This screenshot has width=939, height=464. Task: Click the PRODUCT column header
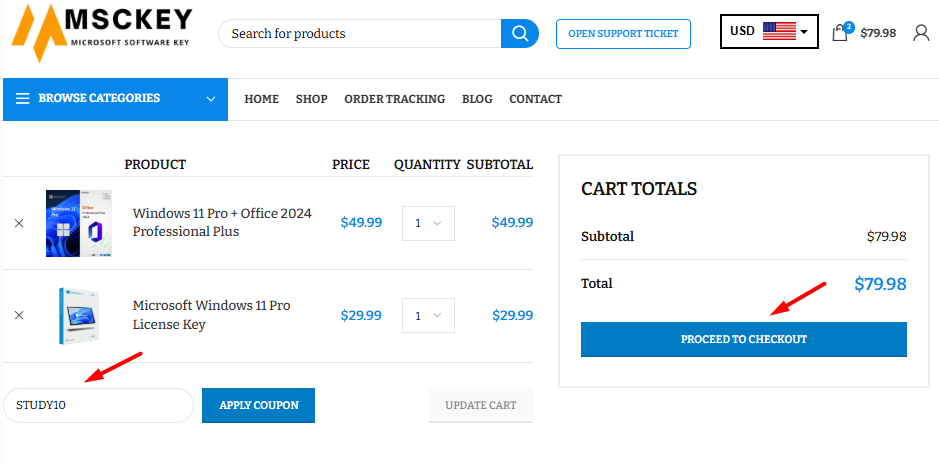(155, 165)
